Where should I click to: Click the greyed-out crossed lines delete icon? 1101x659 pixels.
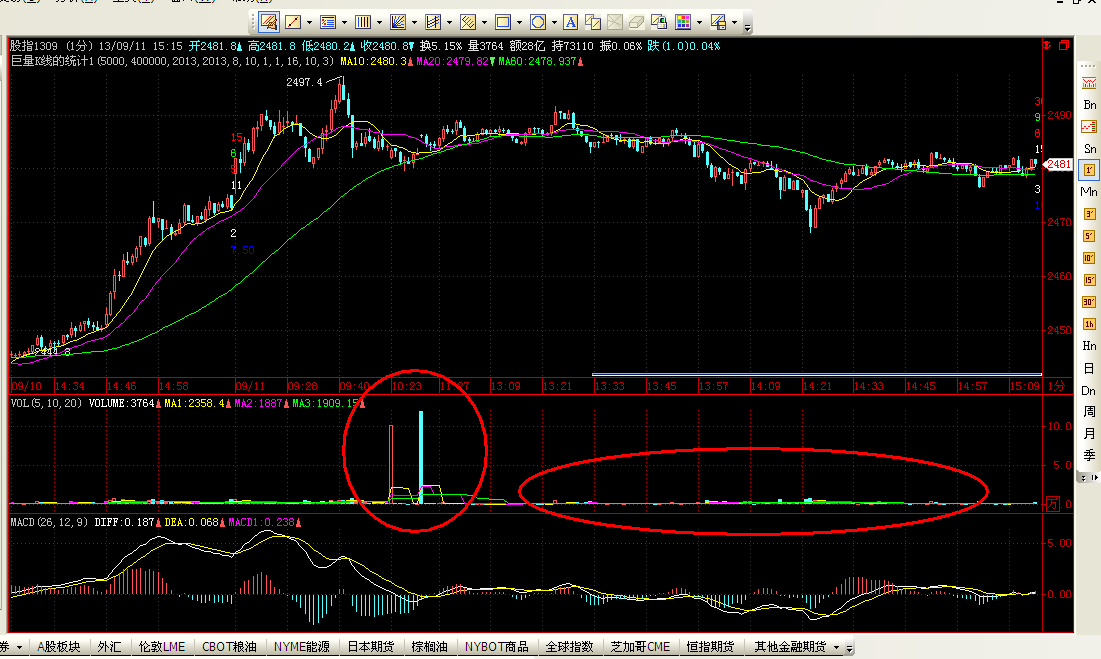(614, 22)
